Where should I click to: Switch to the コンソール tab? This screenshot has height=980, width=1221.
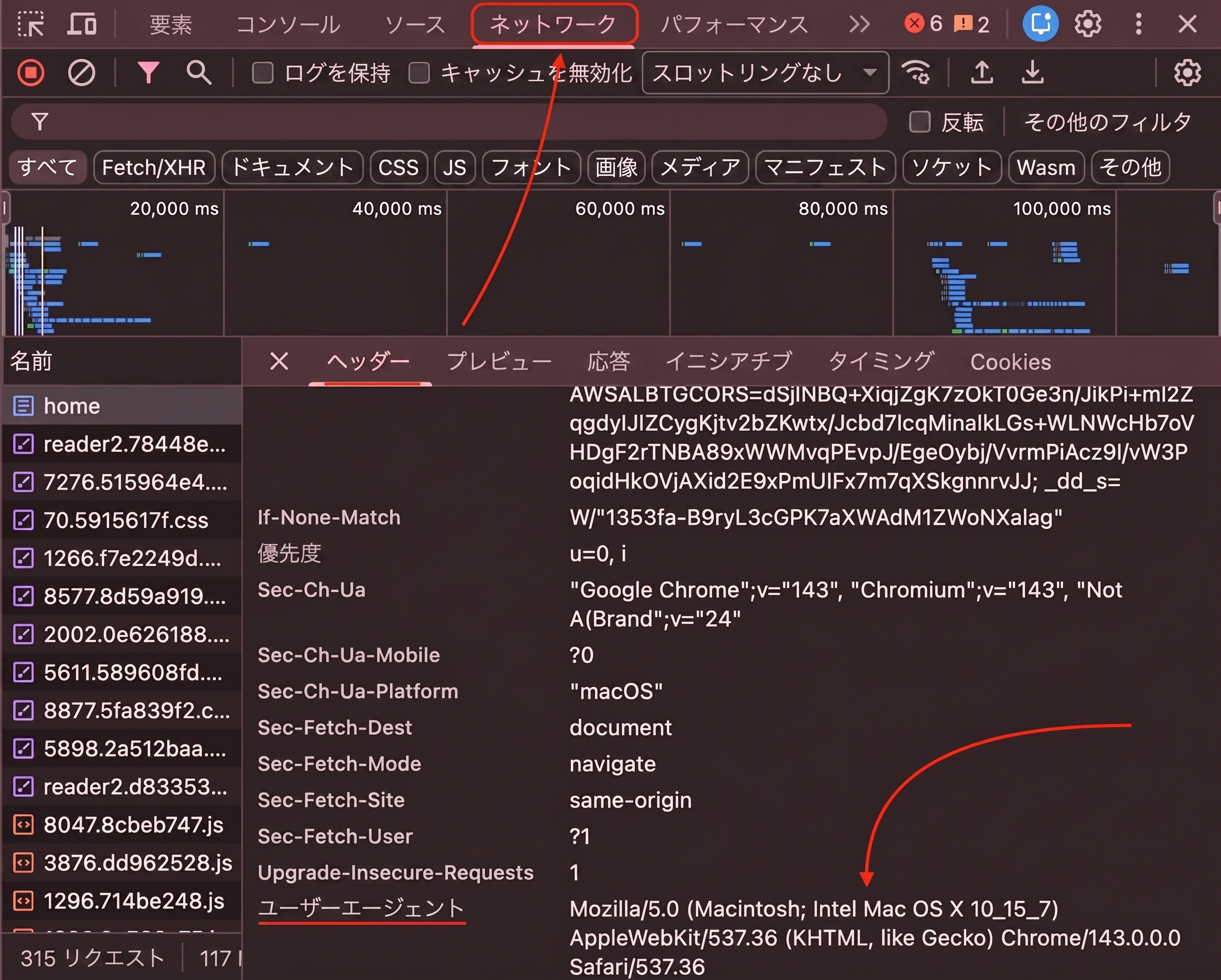[x=288, y=24]
